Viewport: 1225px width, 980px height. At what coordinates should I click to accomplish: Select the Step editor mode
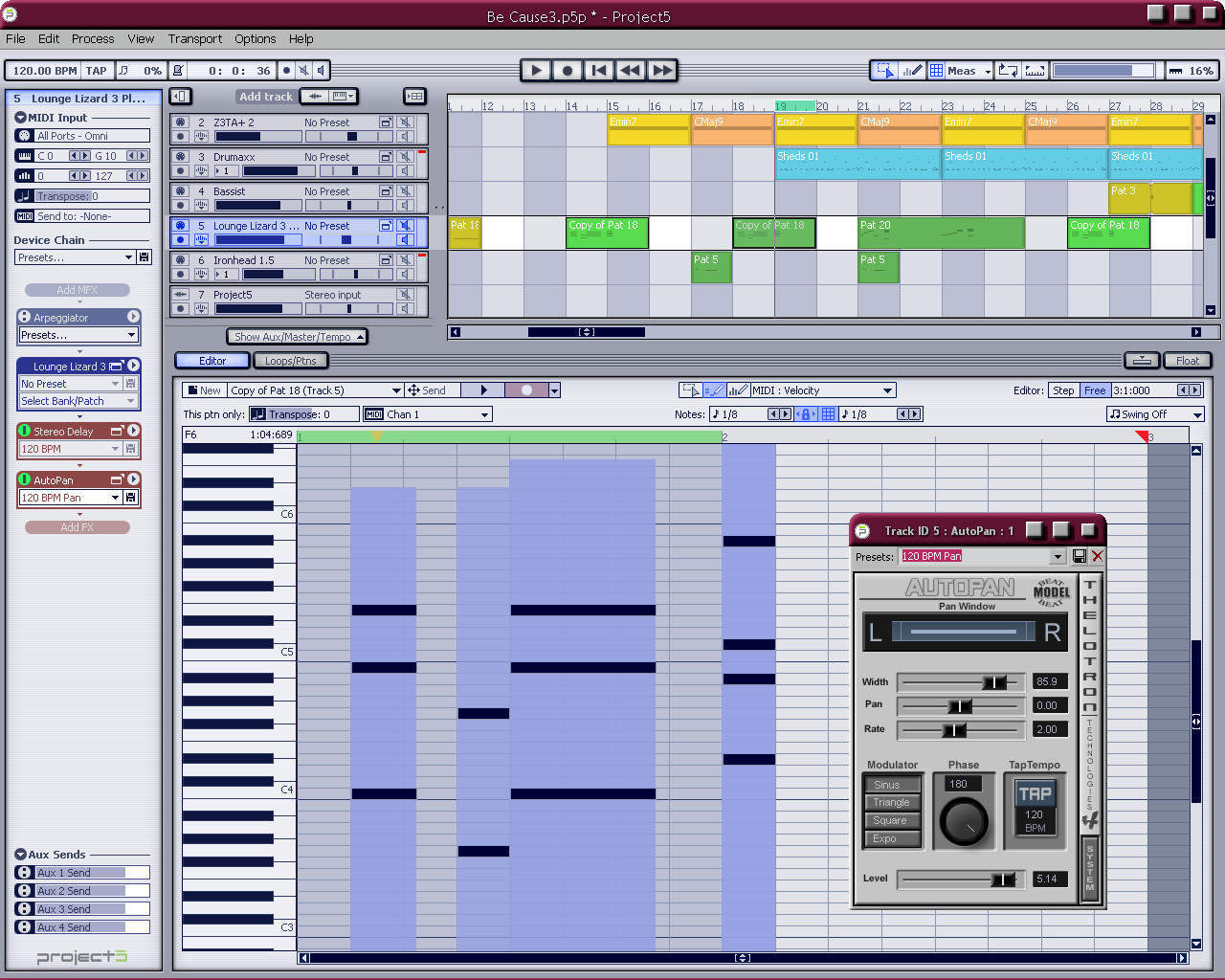tap(1063, 390)
